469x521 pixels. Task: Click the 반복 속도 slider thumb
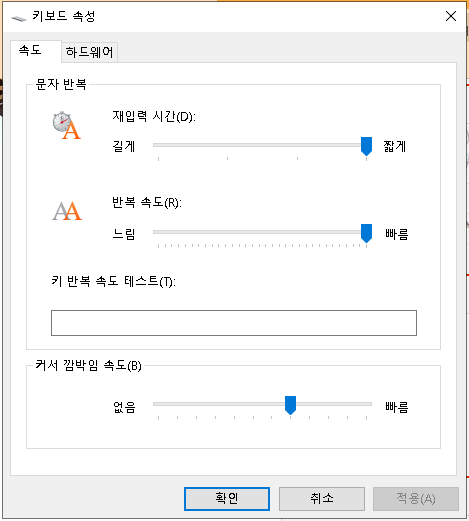366,233
